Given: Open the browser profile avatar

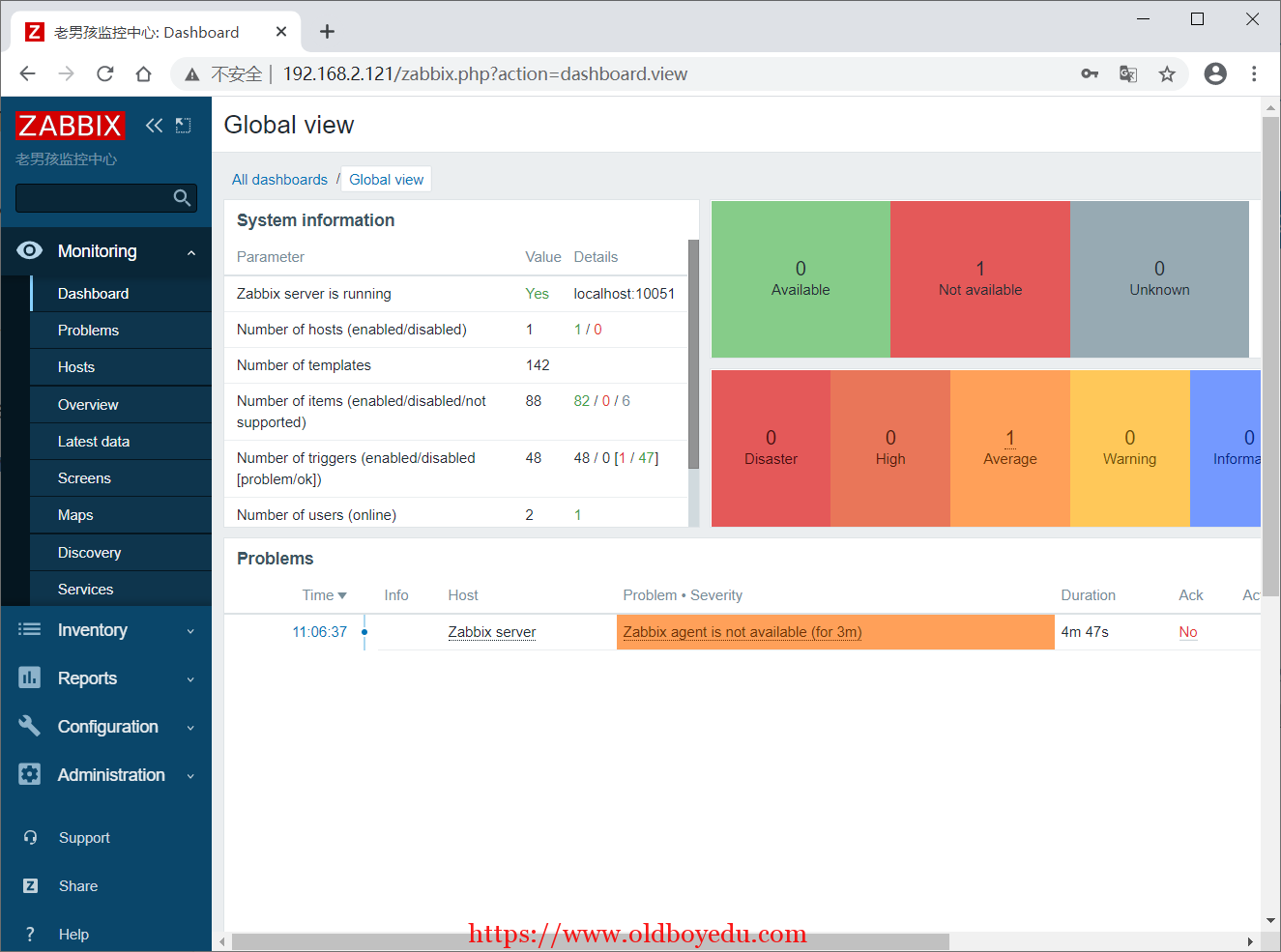Looking at the screenshot, I should (x=1215, y=74).
